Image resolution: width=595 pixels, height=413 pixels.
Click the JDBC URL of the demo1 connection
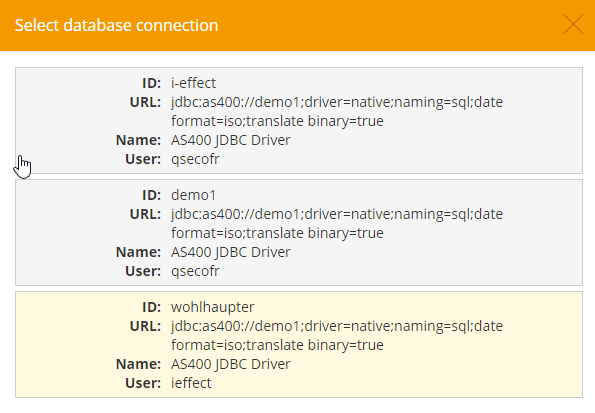[x=337, y=223]
